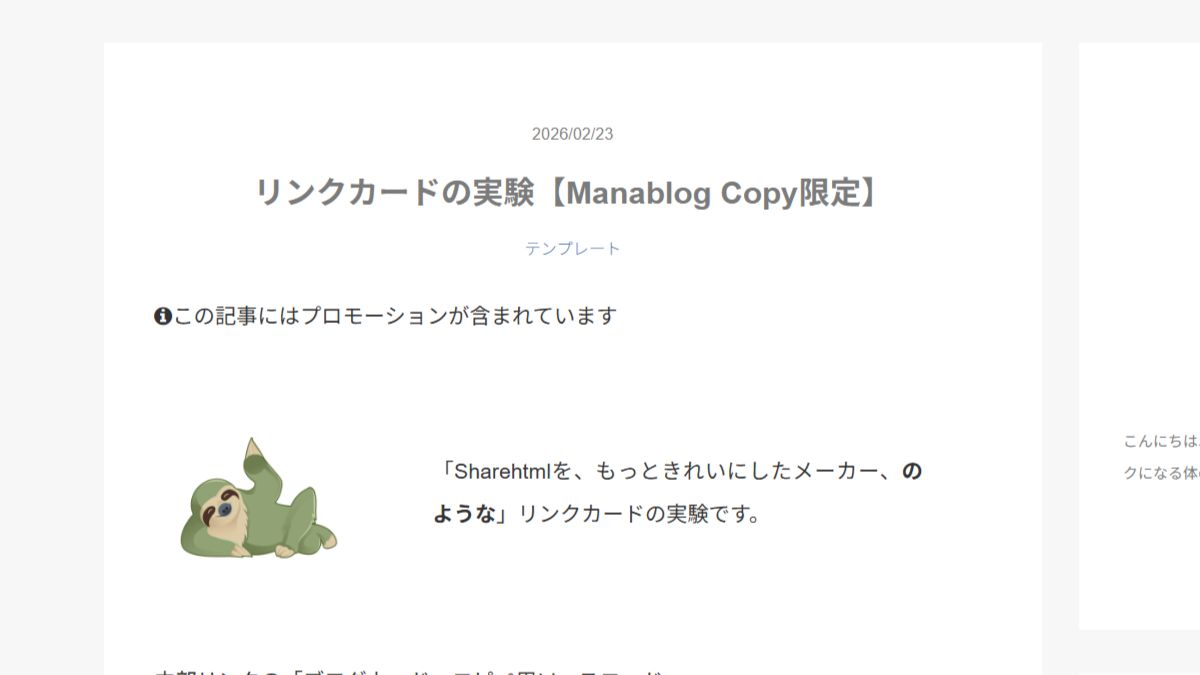Click the sloth illustration image
The width and height of the screenshot is (1200, 675).
[x=258, y=497]
